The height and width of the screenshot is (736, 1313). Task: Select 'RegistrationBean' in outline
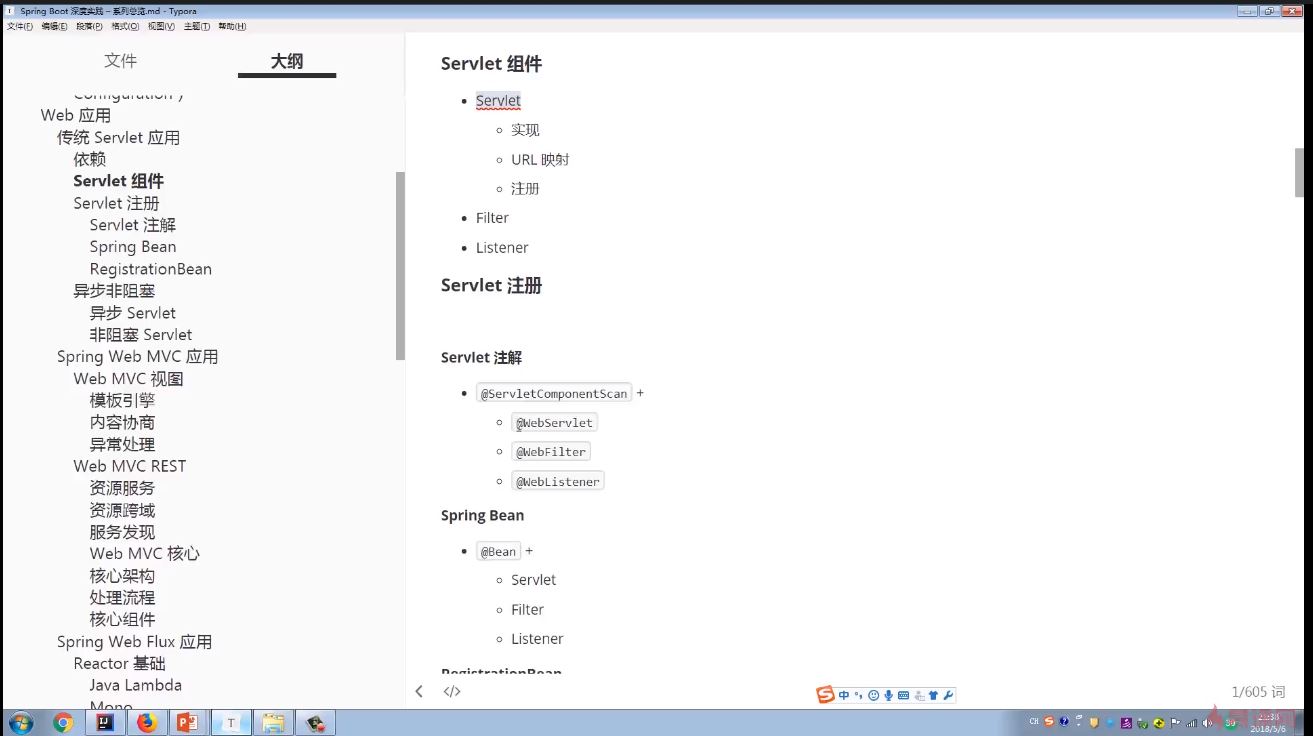pyautogui.click(x=151, y=269)
